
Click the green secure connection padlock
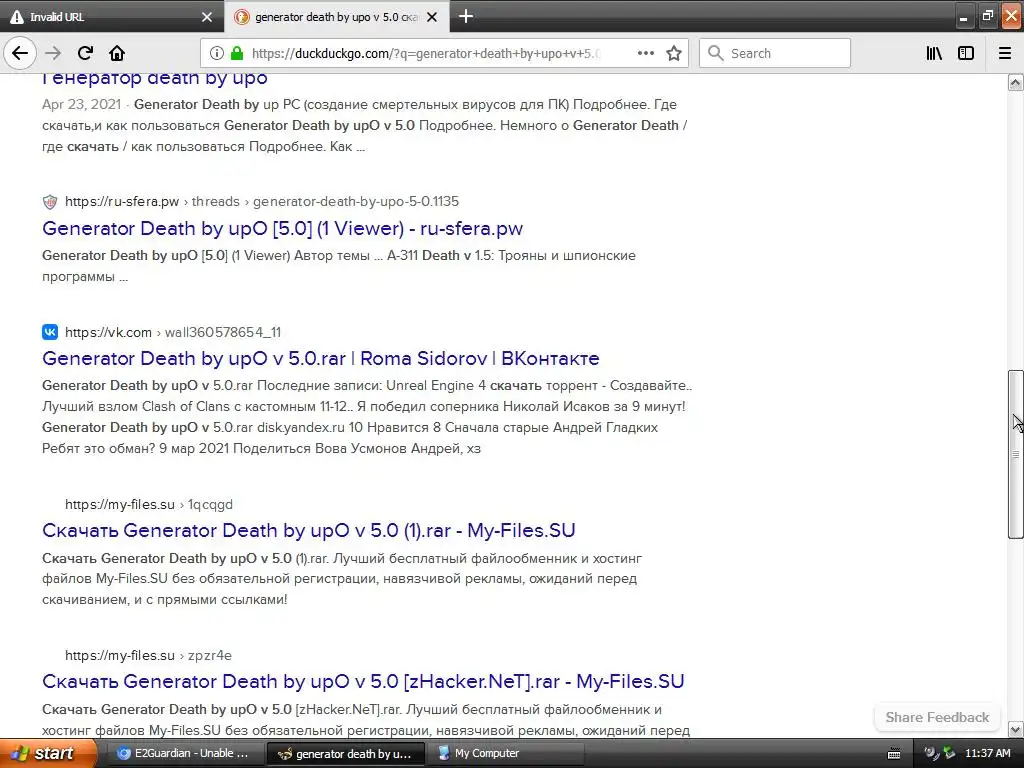point(237,53)
